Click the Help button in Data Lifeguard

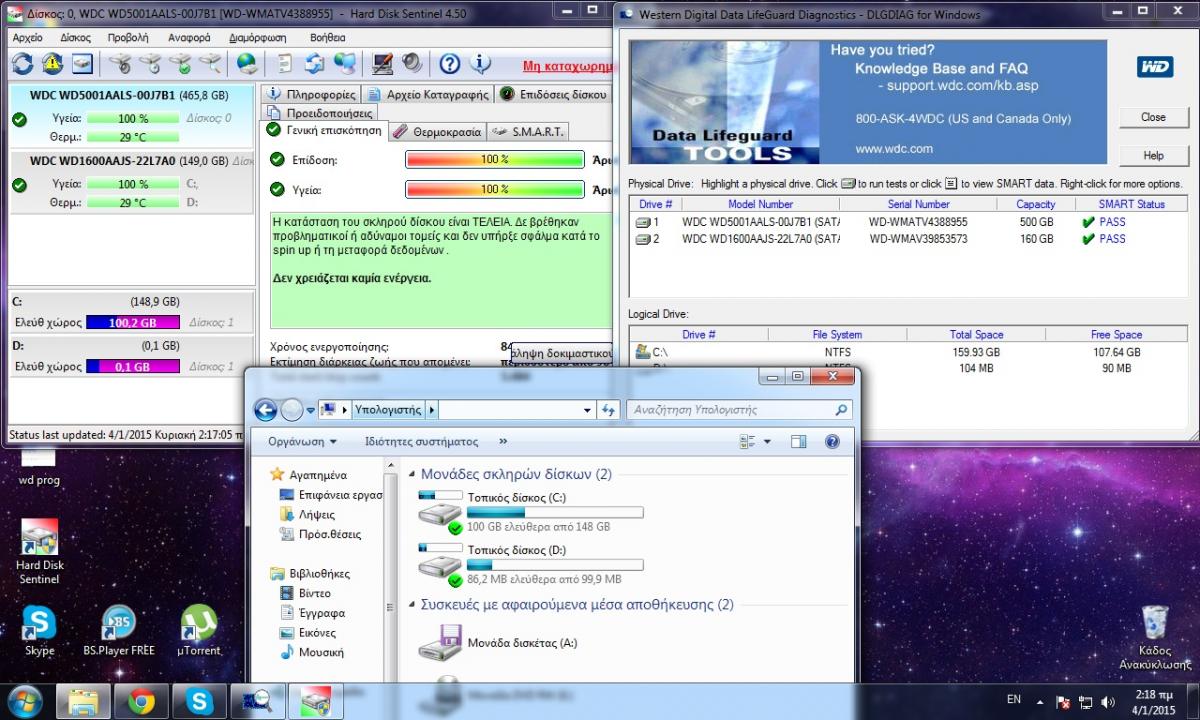click(x=1153, y=156)
